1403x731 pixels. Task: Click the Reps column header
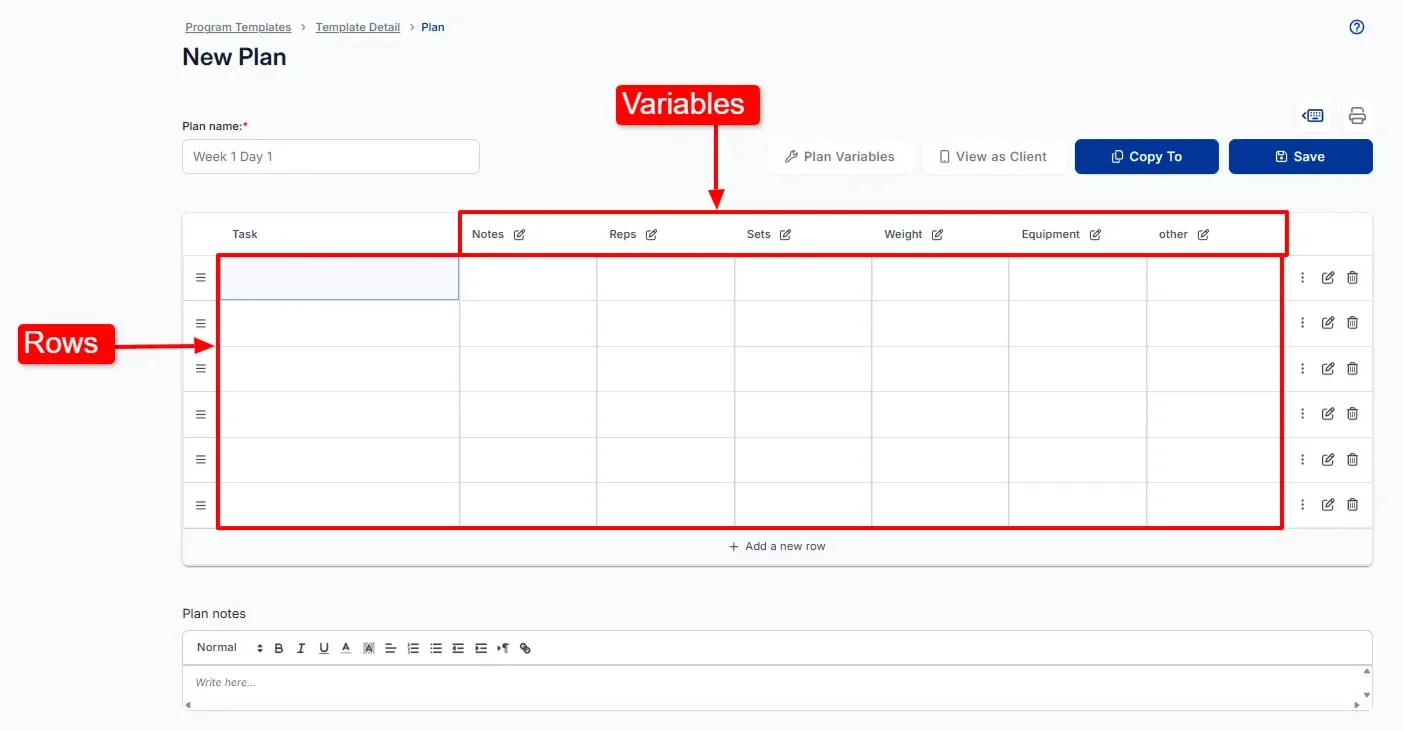click(x=623, y=235)
